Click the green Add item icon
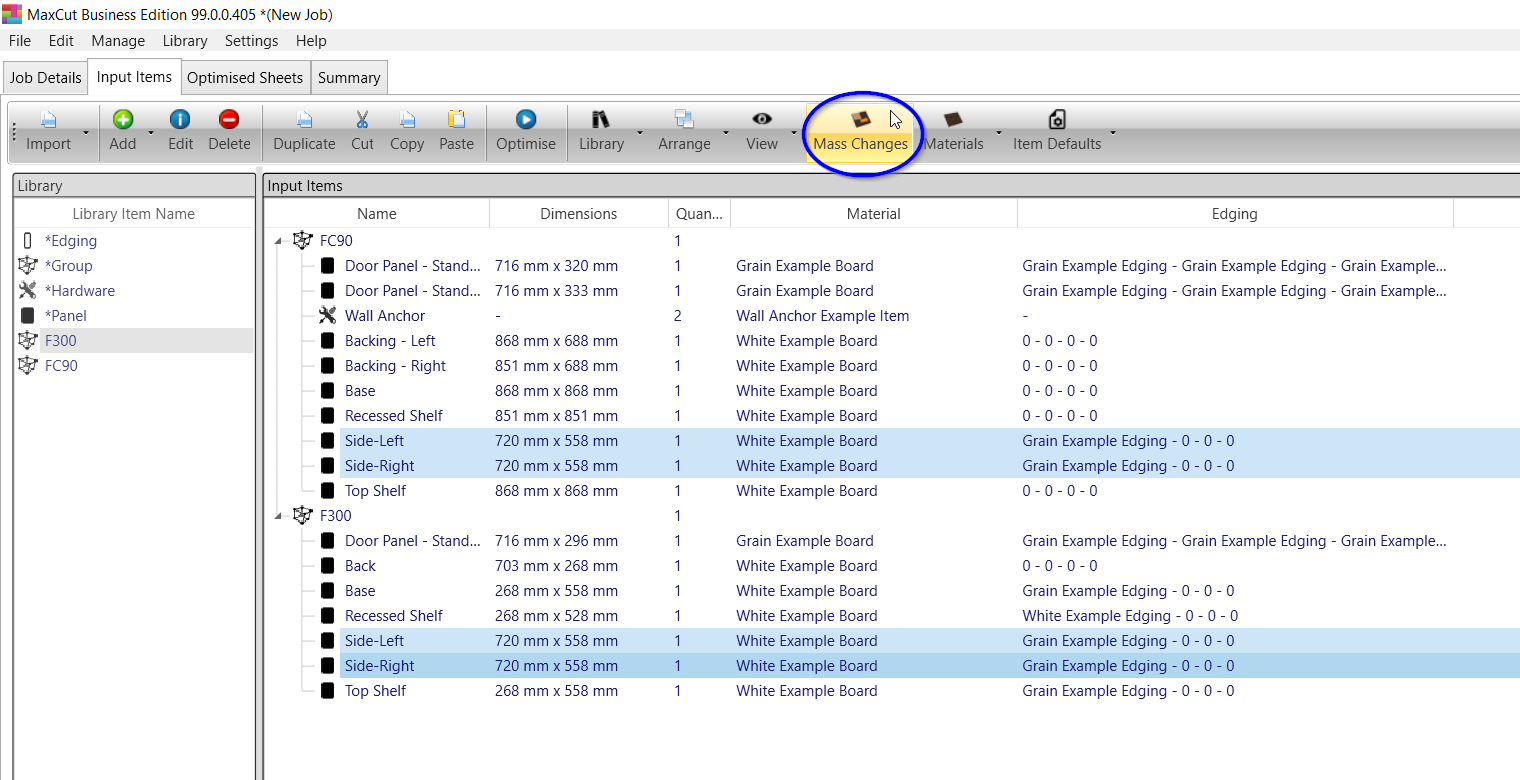 (x=123, y=120)
